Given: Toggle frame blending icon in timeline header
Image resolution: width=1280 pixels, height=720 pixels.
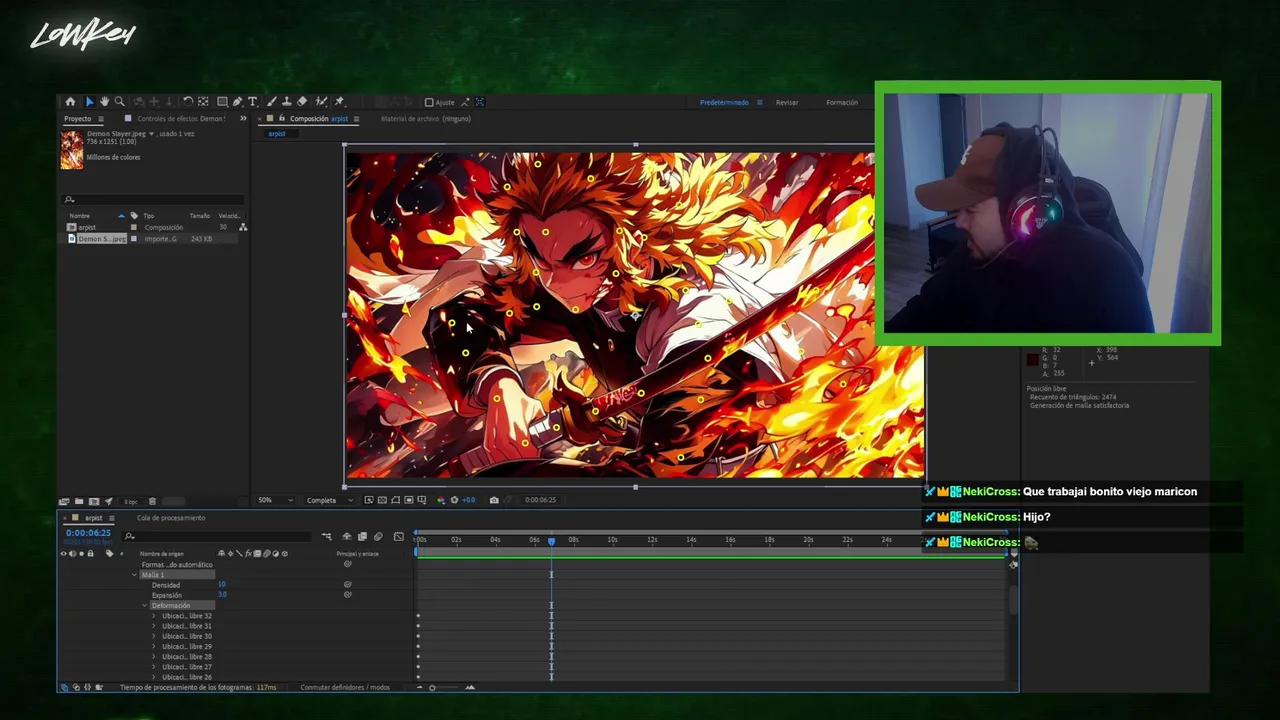Looking at the screenshot, I should coord(362,537).
